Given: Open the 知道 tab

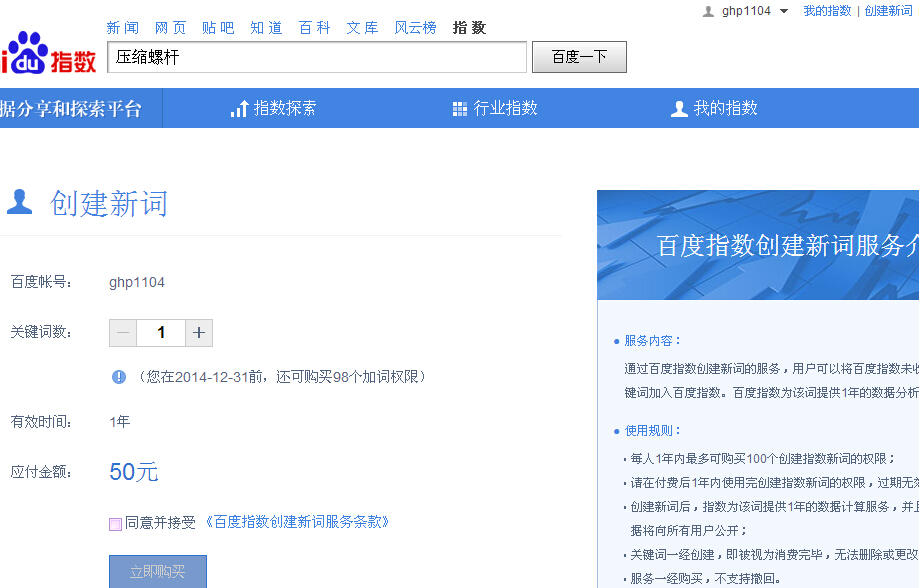Looking at the screenshot, I should pyautogui.click(x=267, y=28).
